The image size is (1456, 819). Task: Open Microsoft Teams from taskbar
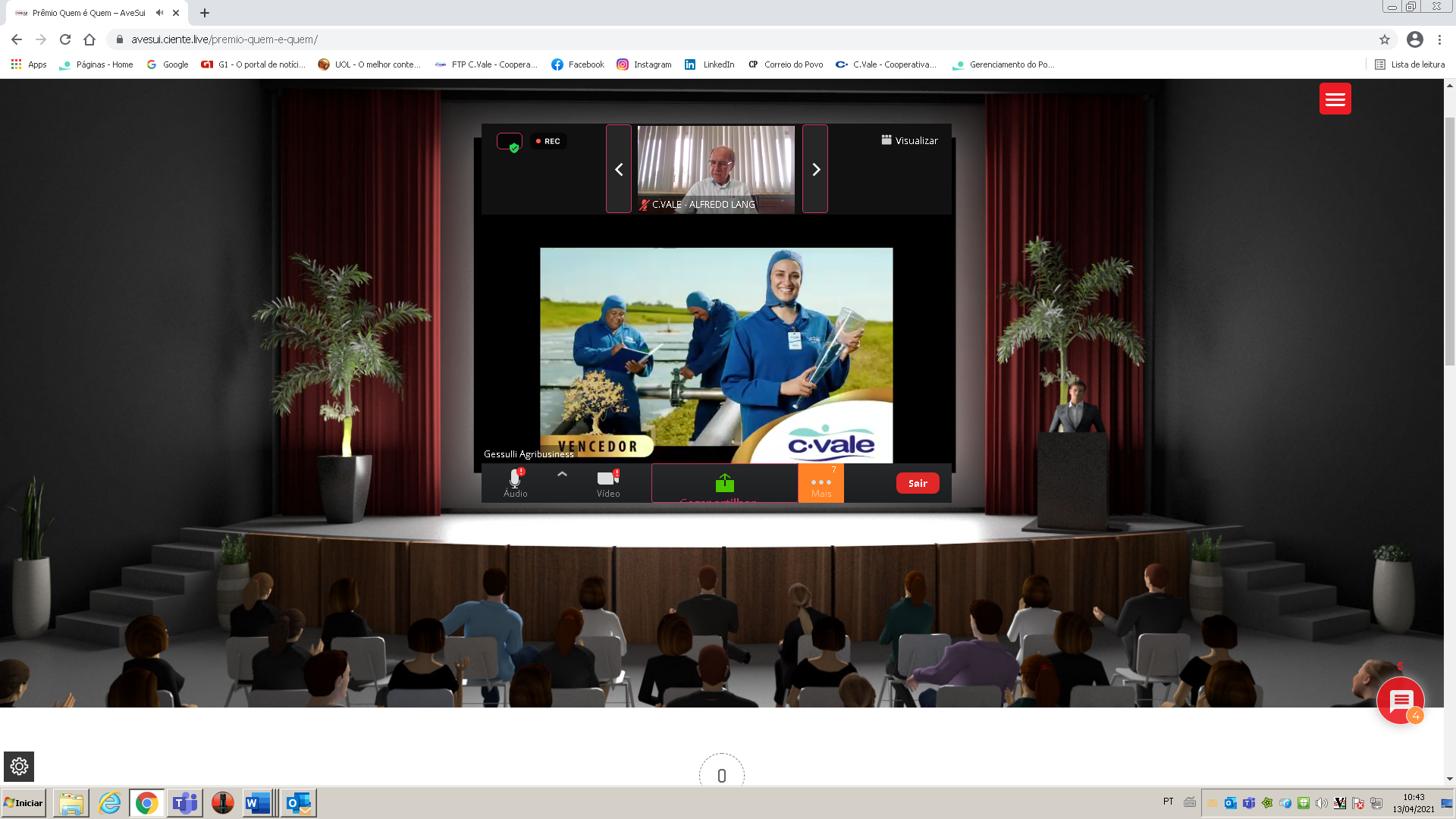(x=185, y=803)
